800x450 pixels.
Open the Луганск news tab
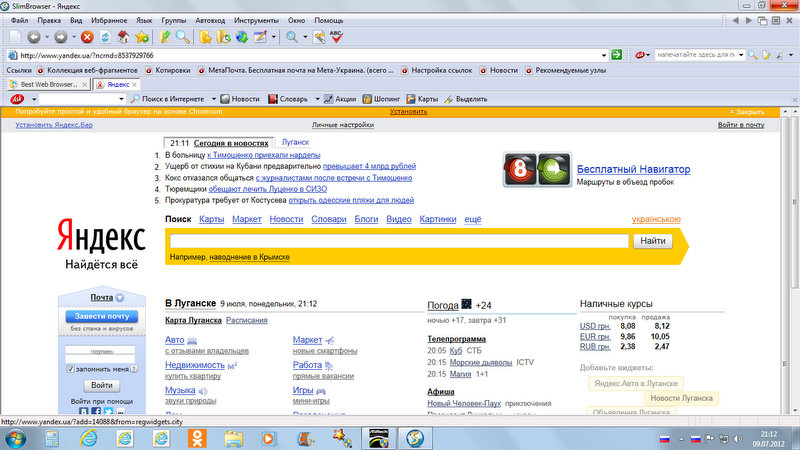(295, 142)
